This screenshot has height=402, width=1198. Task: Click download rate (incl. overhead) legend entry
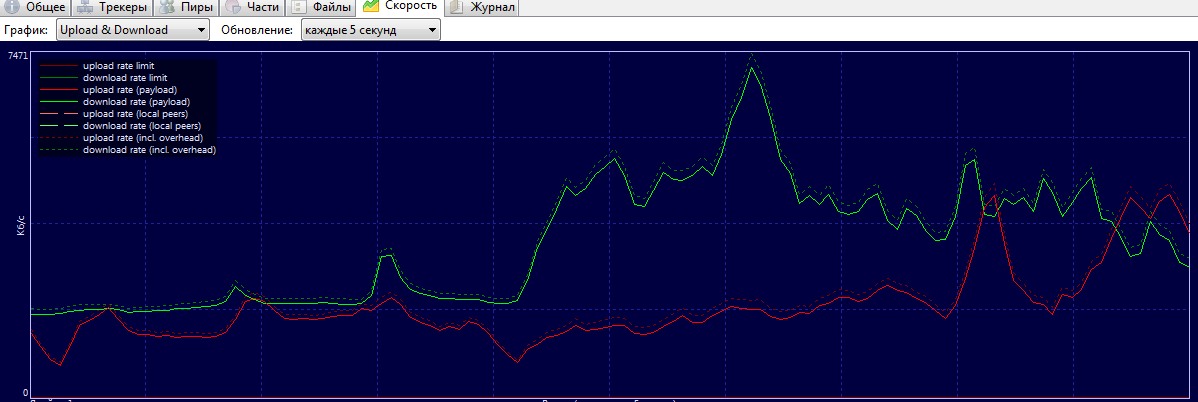(150, 151)
